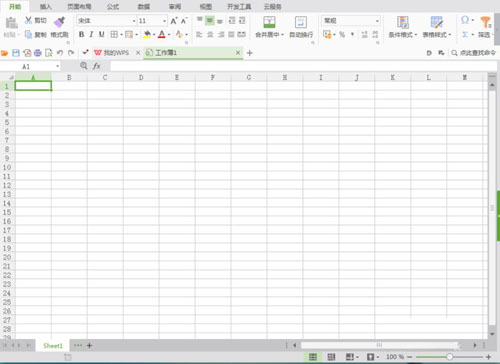The image size is (500, 364).
Task: Toggle Underline text formatting
Action: point(102,34)
